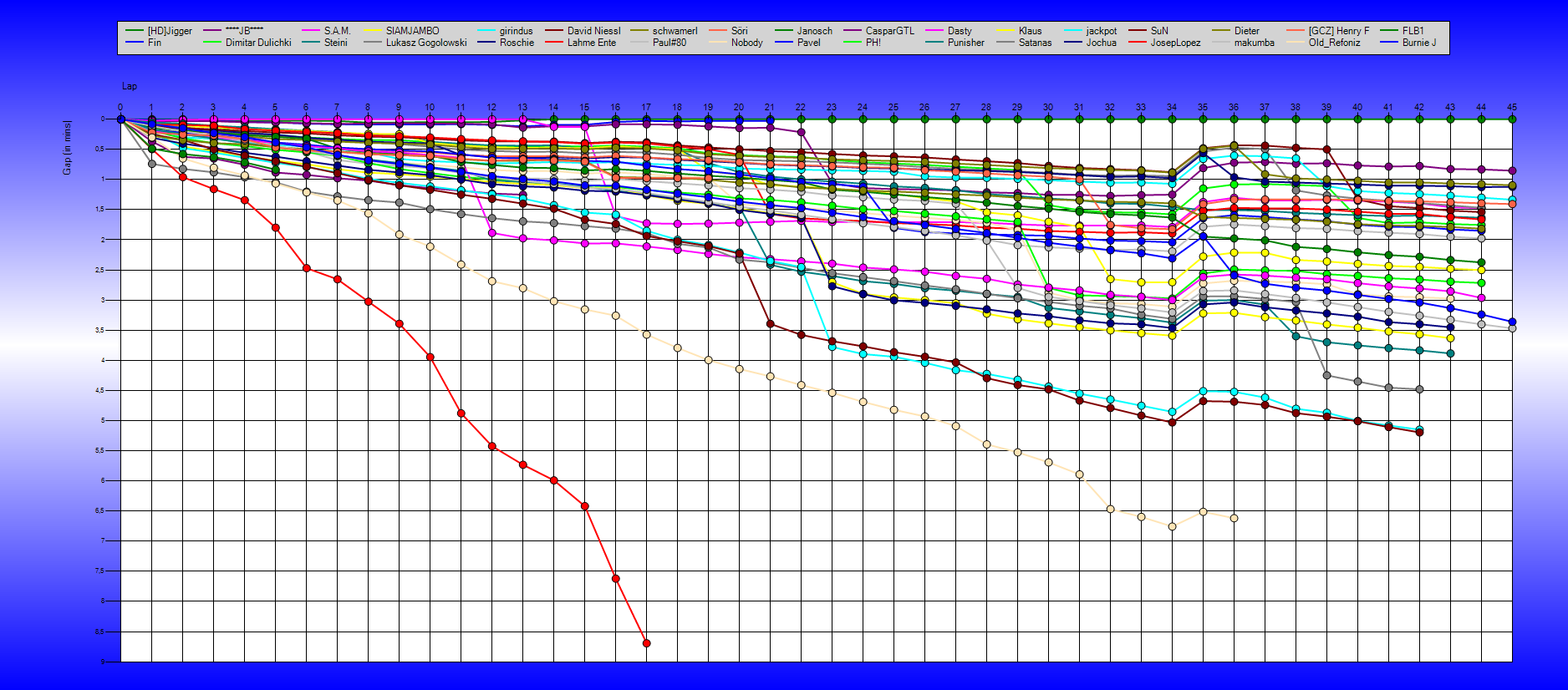This screenshot has width=1568, height=690.
Task: Click lap number 17 on the axis
Action: click(x=646, y=107)
